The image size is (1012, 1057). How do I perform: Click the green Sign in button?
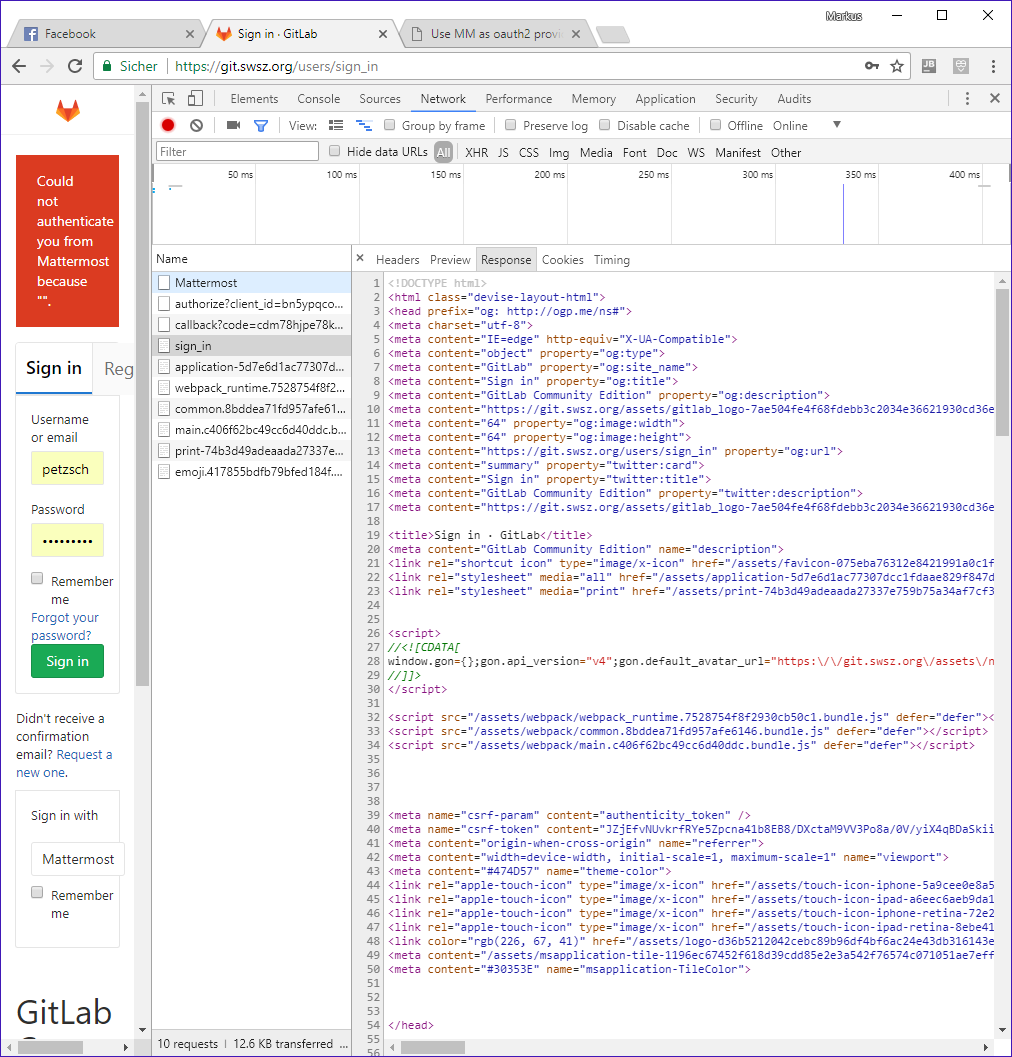[x=67, y=661]
